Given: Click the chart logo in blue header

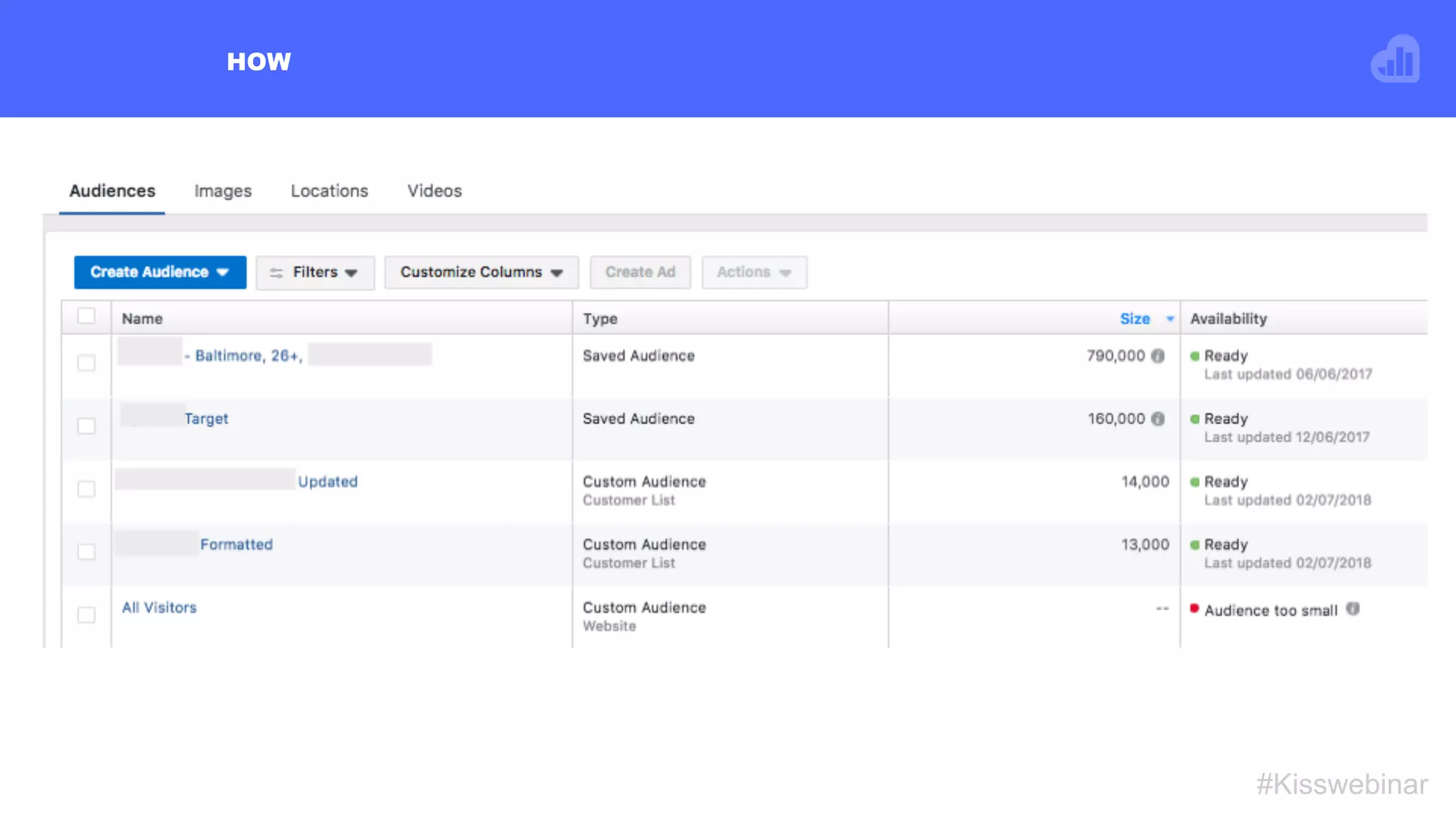Looking at the screenshot, I should click(1396, 60).
